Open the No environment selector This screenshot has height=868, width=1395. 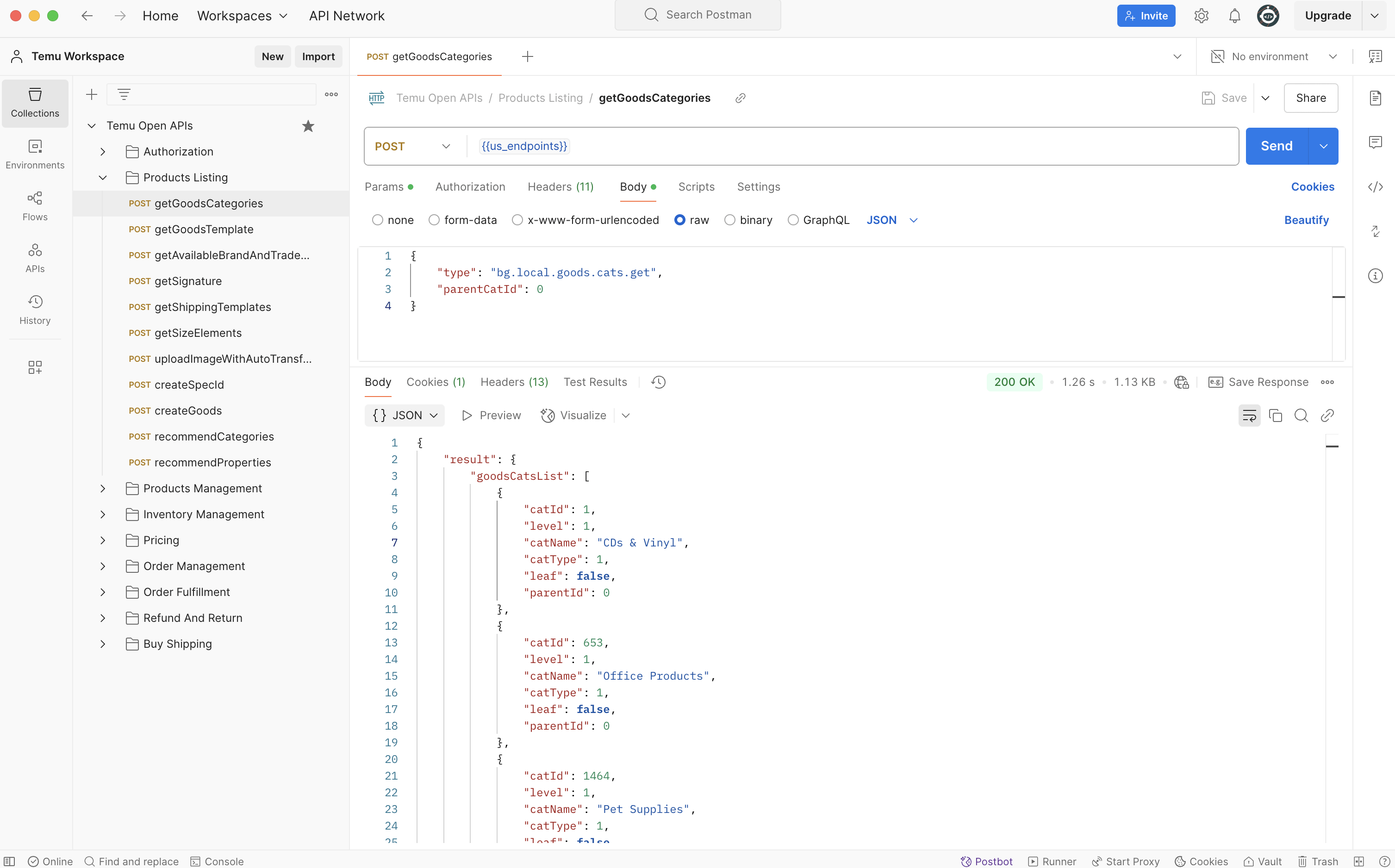(1274, 56)
